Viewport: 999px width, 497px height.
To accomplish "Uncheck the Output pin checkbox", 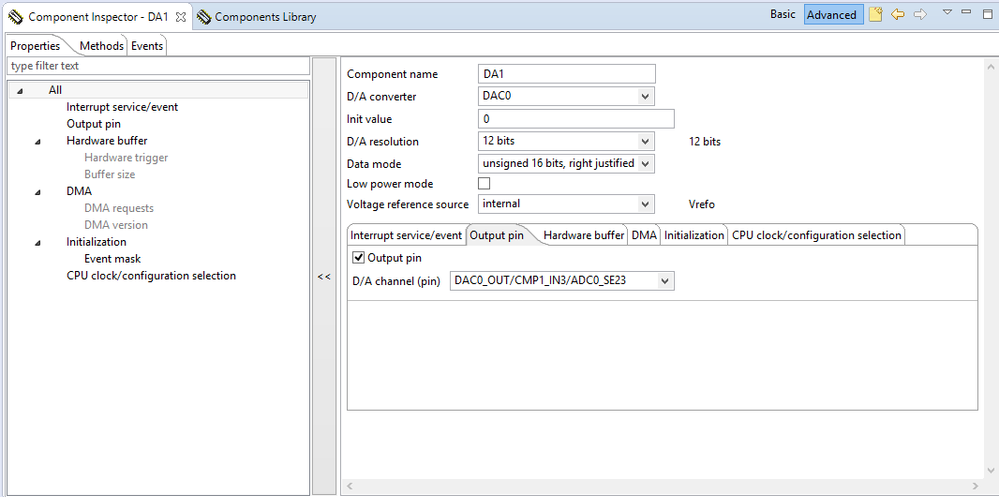I will (358, 258).
